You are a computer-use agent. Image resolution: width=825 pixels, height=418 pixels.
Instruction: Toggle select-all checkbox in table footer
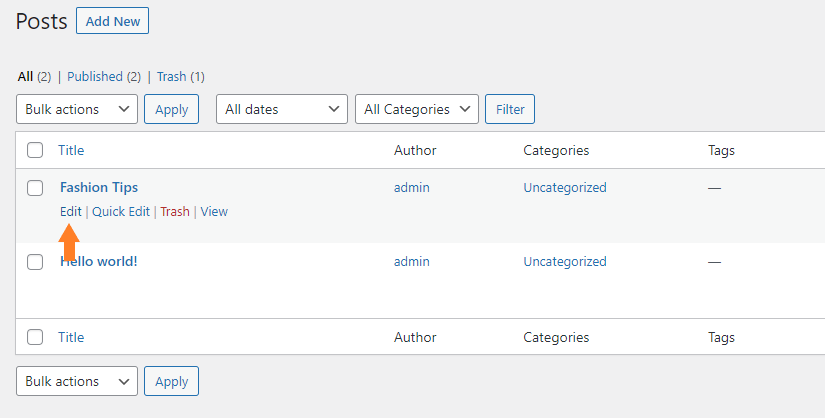pyautogui.click(x=35, y=337)
